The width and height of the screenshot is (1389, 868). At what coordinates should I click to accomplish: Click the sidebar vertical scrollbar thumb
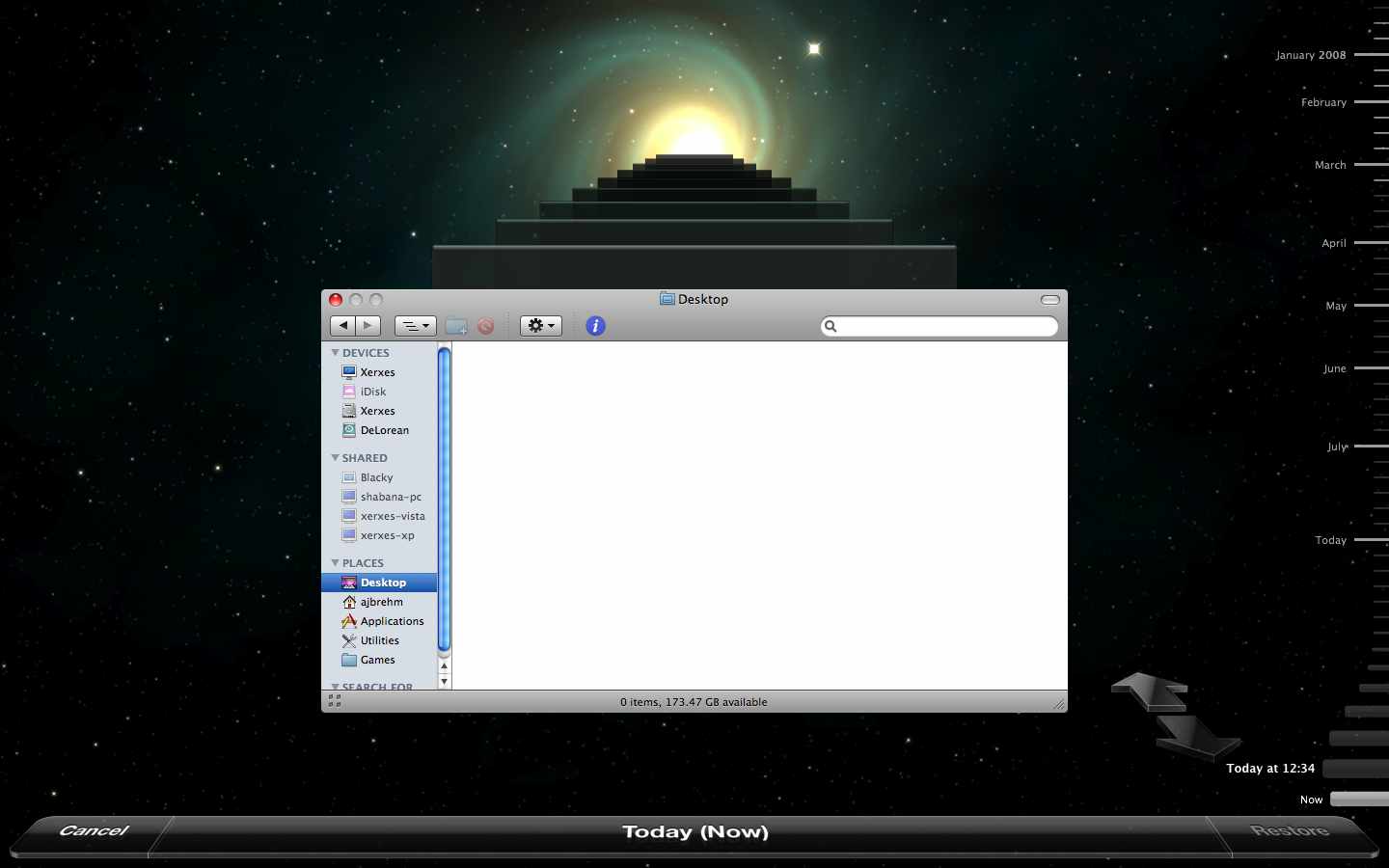[x=444, y=500]
